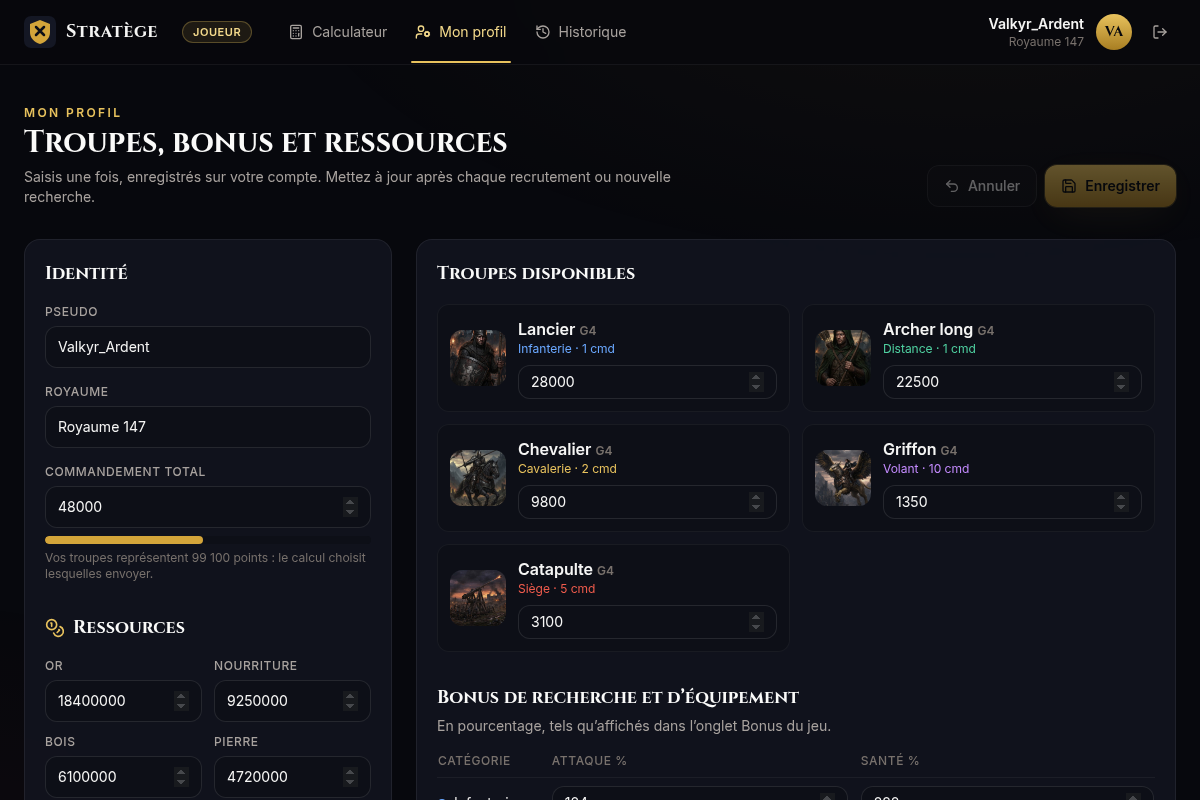Click the Catapulte quantity stepper arrows

756,622
